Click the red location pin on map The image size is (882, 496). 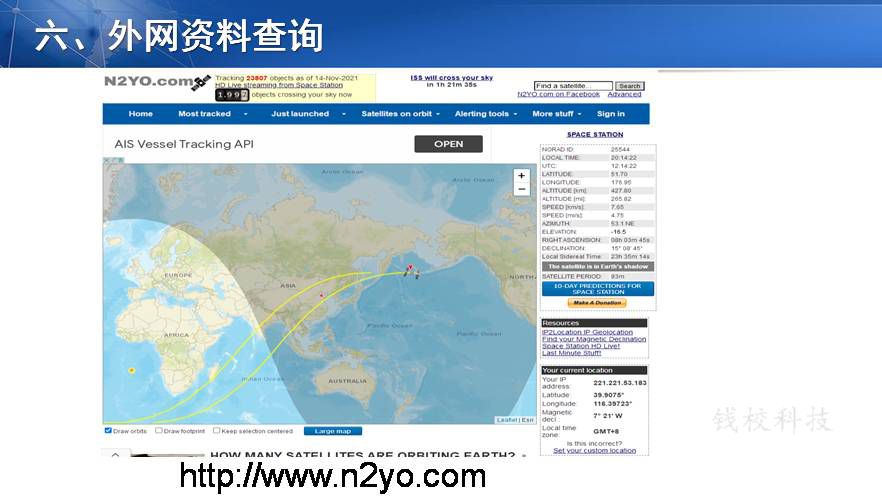point(411,268)
